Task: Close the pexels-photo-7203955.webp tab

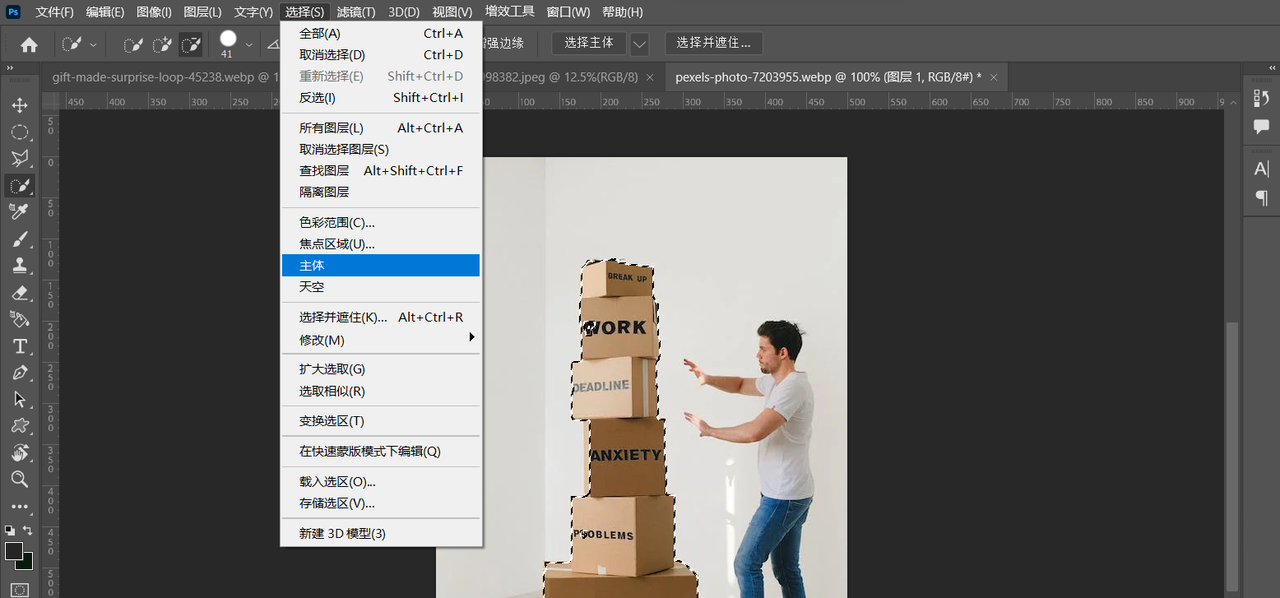Action: (x=995, y=77)
